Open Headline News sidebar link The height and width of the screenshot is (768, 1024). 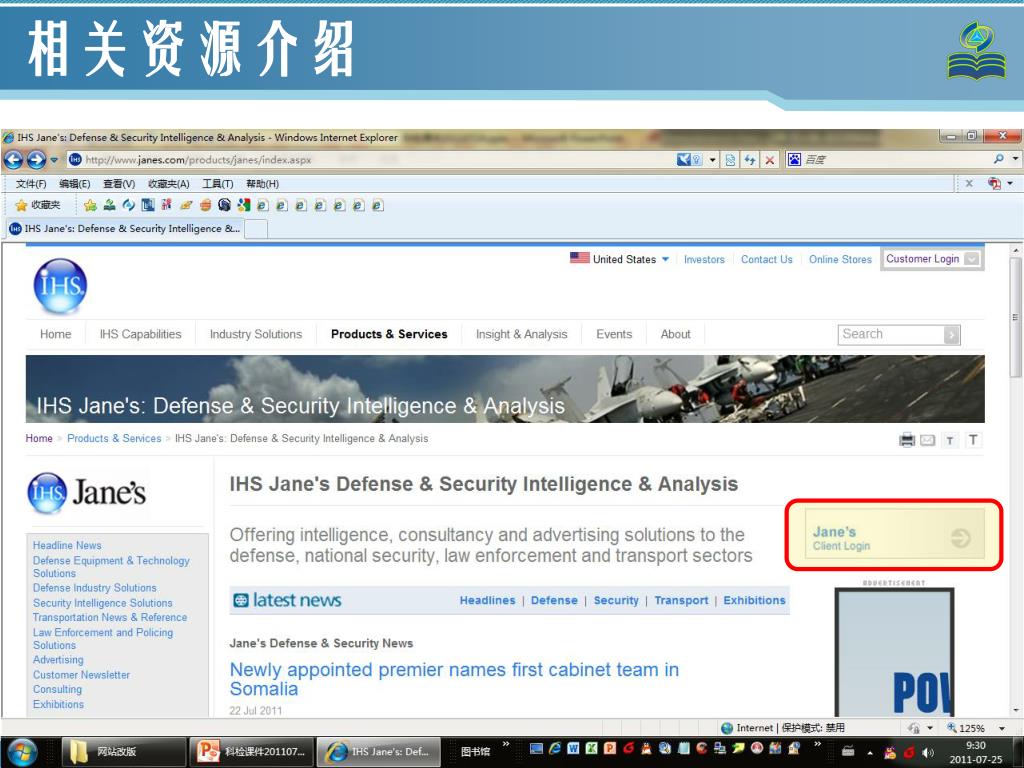click(x=67, y=545)
